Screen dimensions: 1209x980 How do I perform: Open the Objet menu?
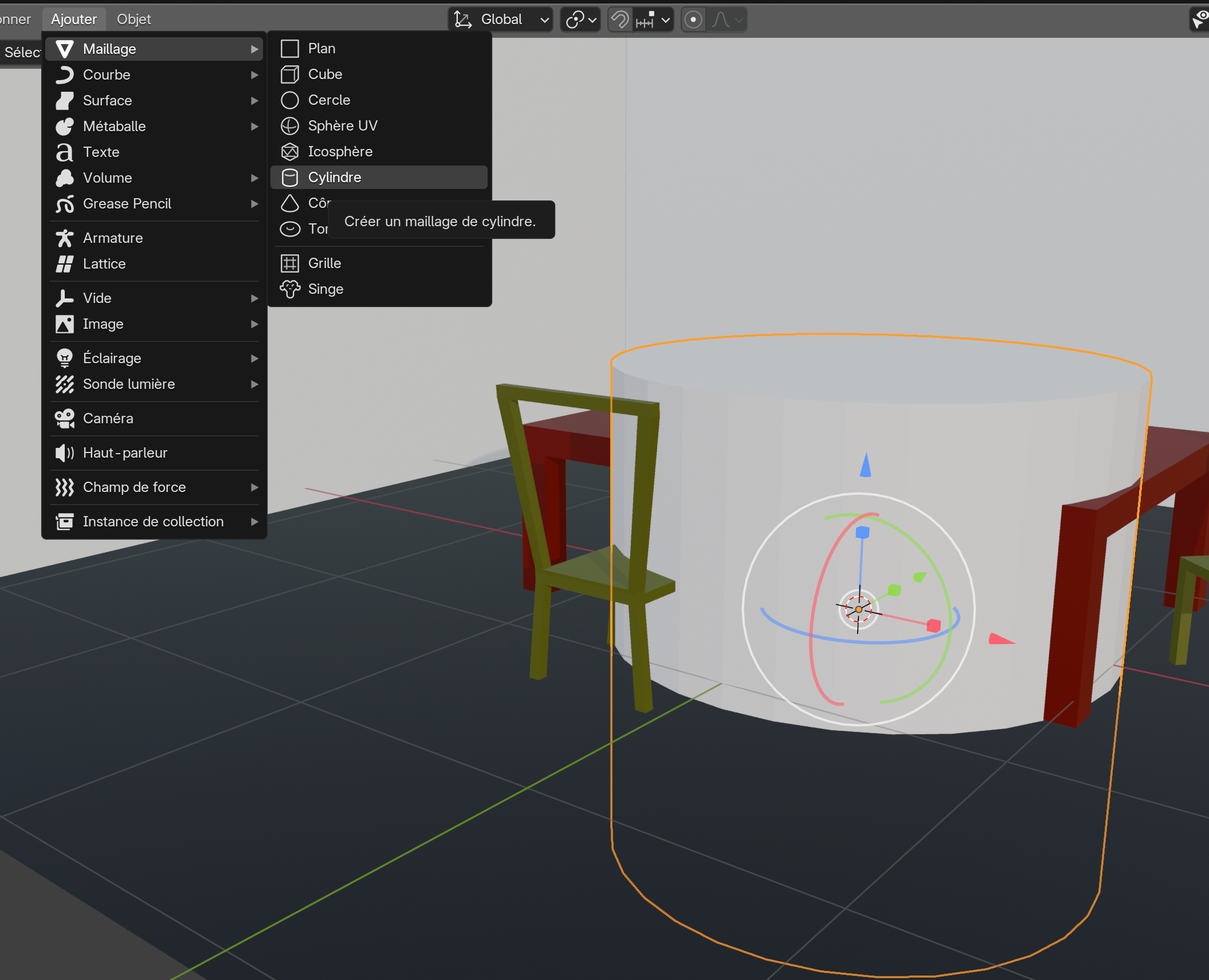pyautogui.click(x=134, y=19)
